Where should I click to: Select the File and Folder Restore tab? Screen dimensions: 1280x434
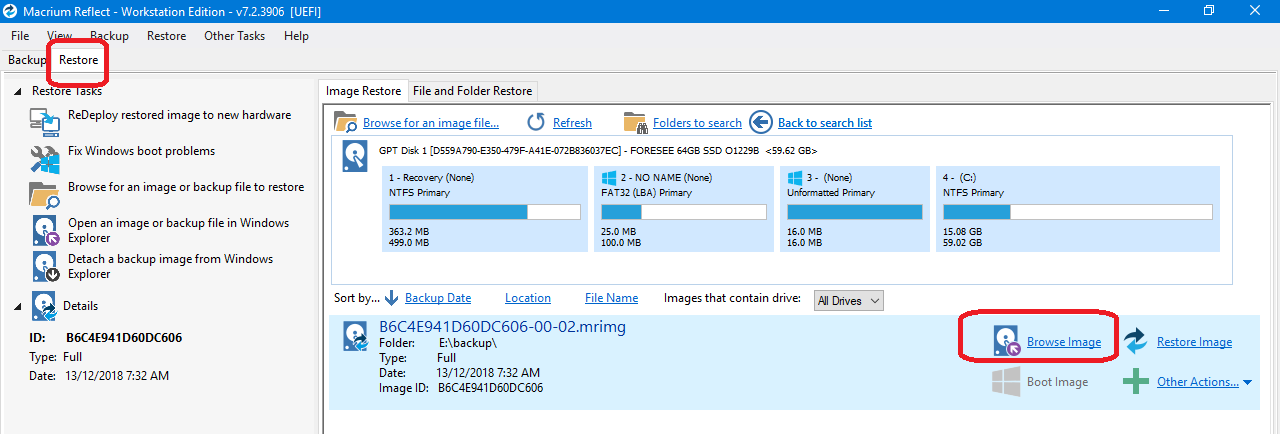coord(472,91)
